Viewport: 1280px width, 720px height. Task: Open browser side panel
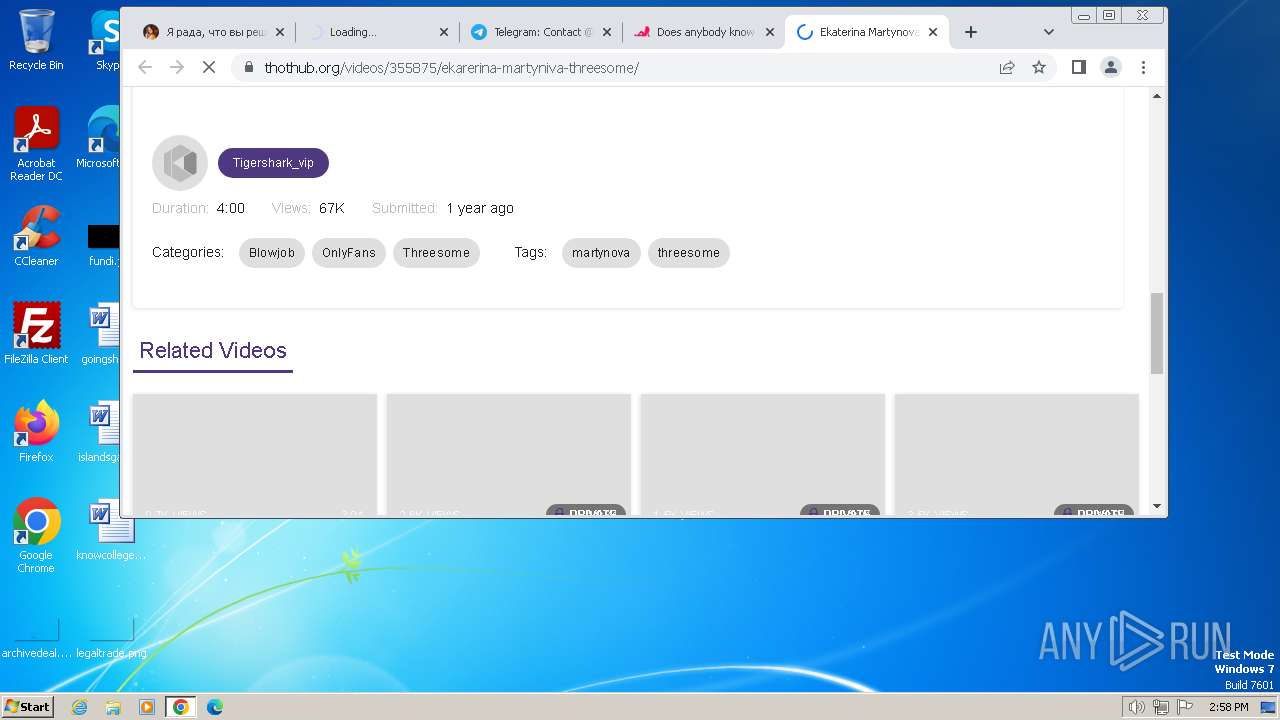[x=1079, y=67]
